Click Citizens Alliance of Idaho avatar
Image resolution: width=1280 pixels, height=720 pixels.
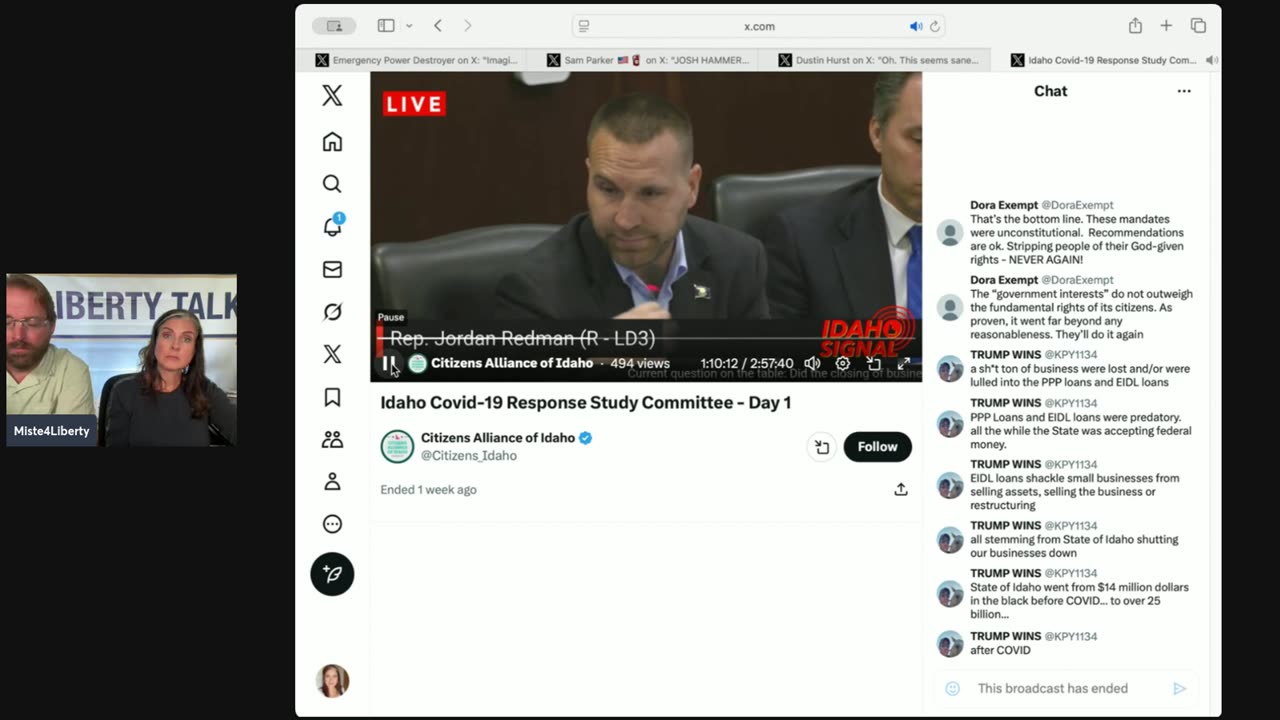(397, 447)
